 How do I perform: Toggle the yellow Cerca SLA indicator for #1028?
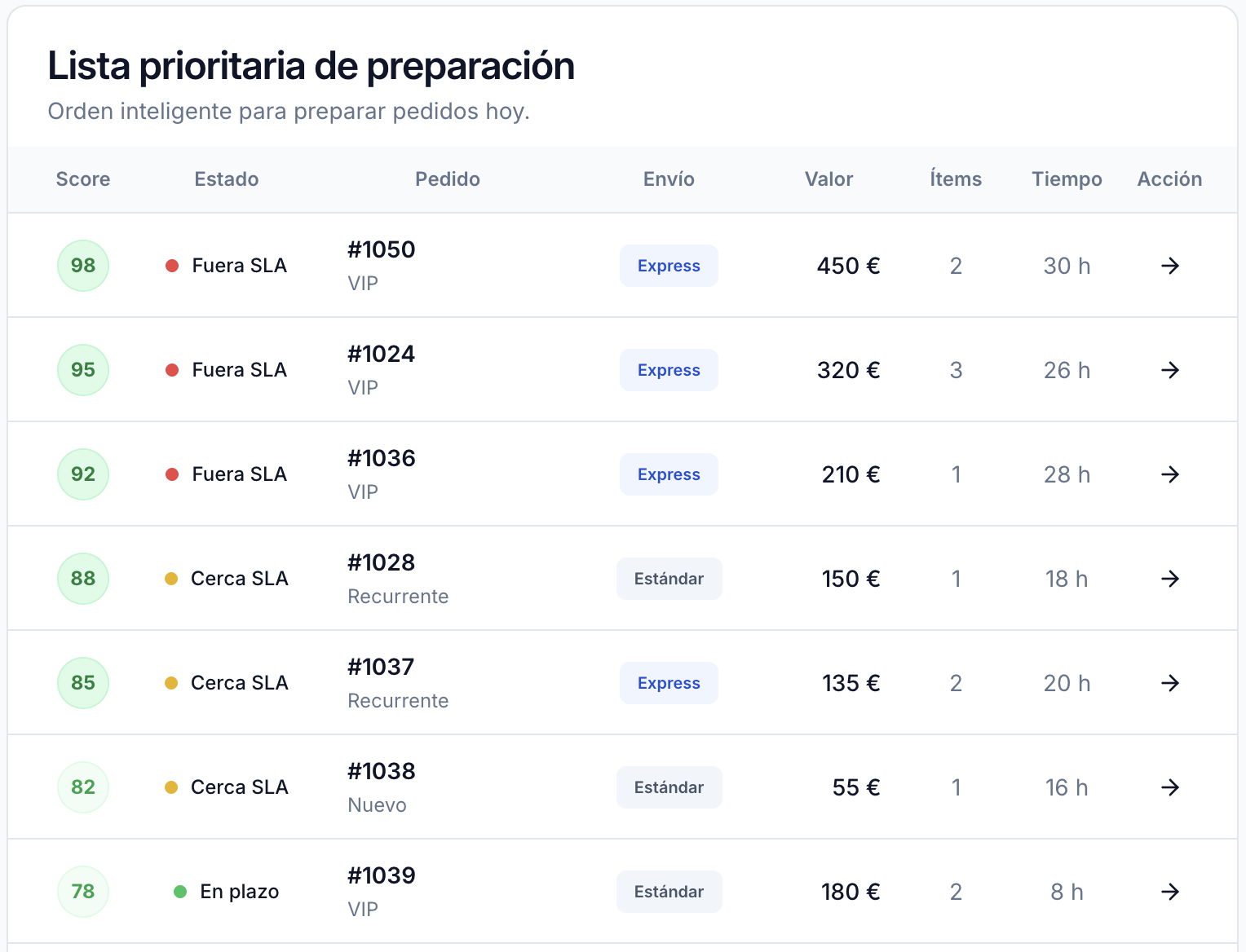(172, 579)
